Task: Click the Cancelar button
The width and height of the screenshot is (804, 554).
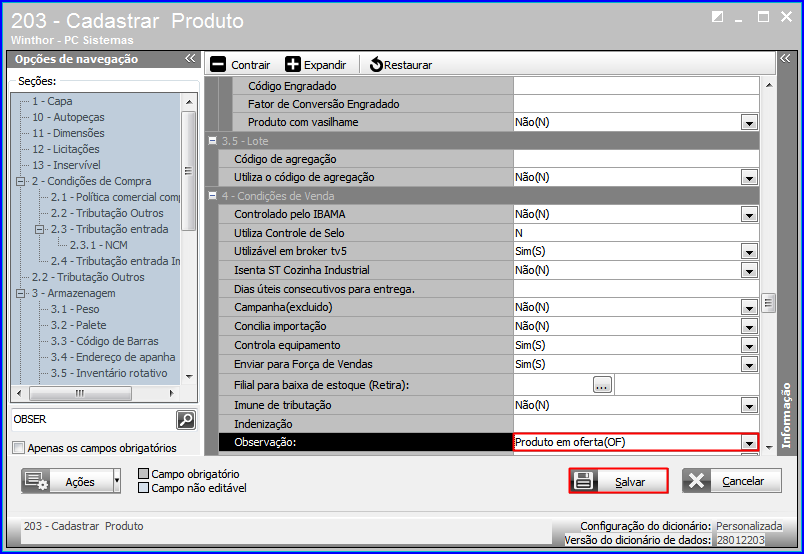Action: 732,481
